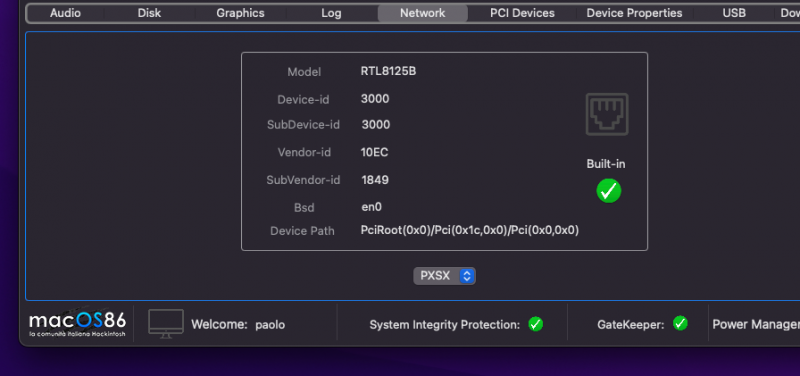Screen dimensions: 800x376
Task: Click the Ethernet port icon
Action: coord(607,114)
